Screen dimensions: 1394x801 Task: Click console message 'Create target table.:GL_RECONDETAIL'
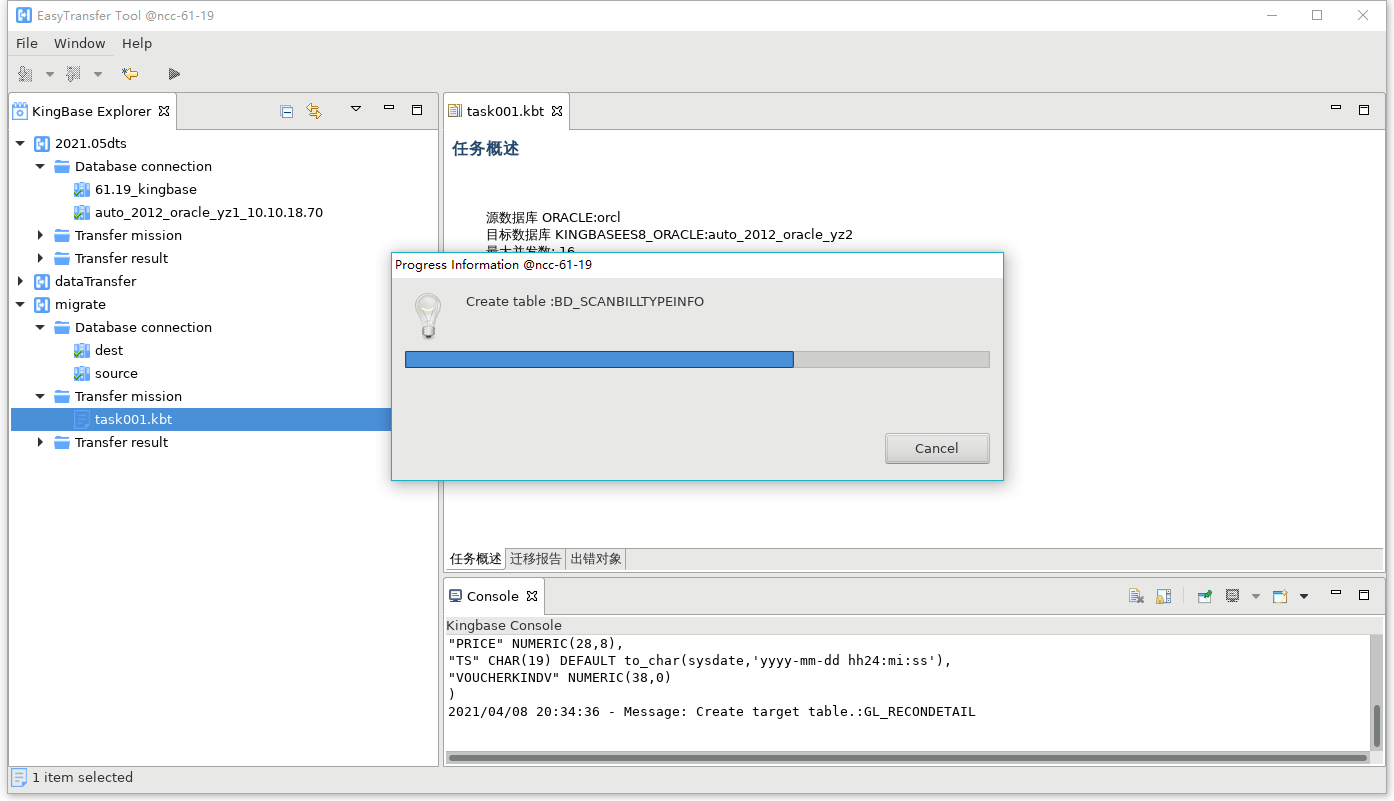pos(711,712)
